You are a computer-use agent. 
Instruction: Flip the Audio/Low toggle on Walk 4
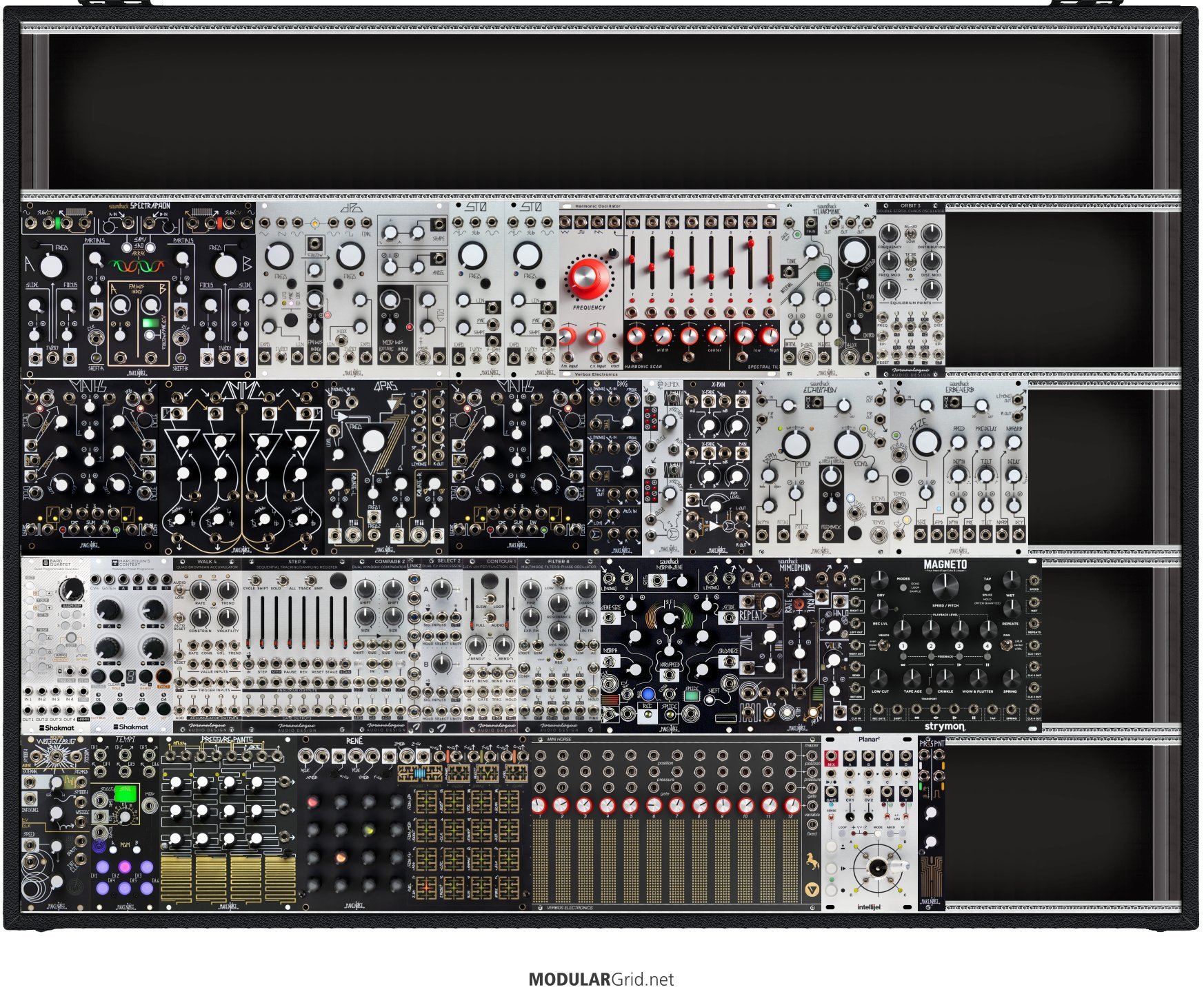click(181, 591)
